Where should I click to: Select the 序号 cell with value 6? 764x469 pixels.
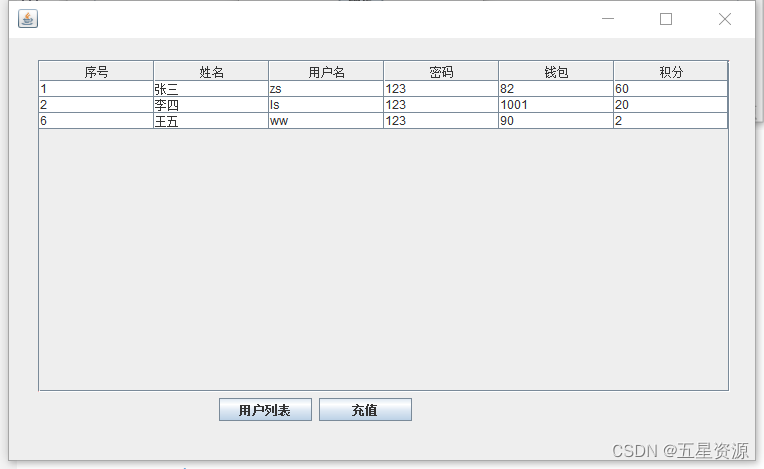(96, 121)
